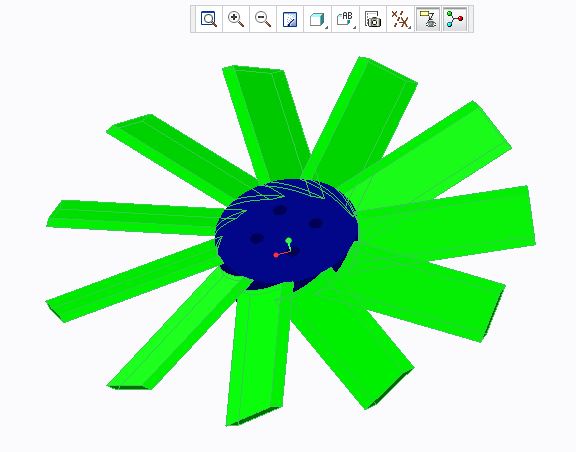Open the Datum Display Filters dropdown

400,19
